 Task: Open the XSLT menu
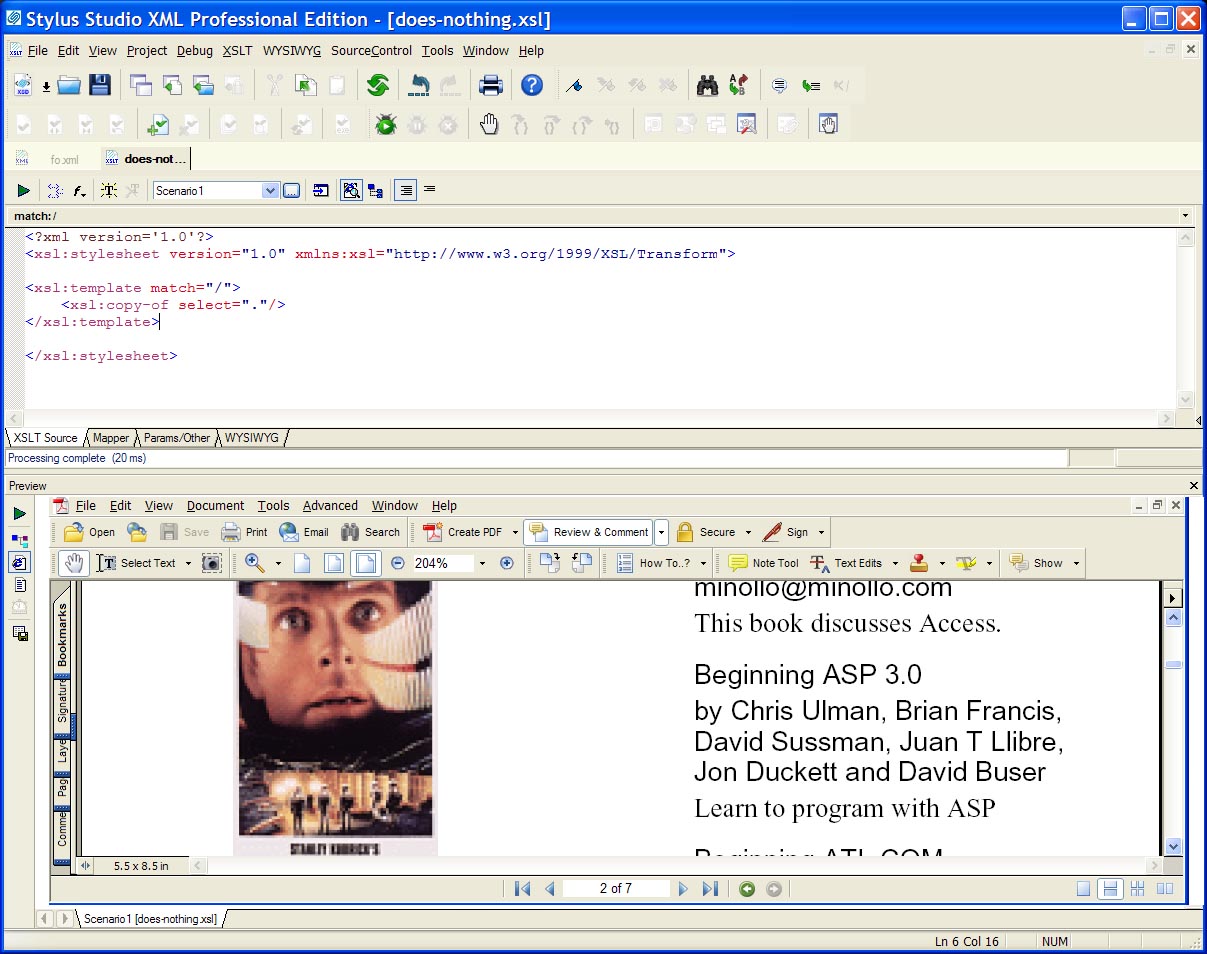237,51
